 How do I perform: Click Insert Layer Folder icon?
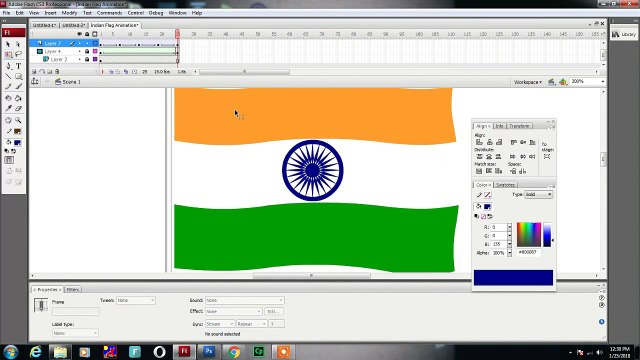[50, 72]
